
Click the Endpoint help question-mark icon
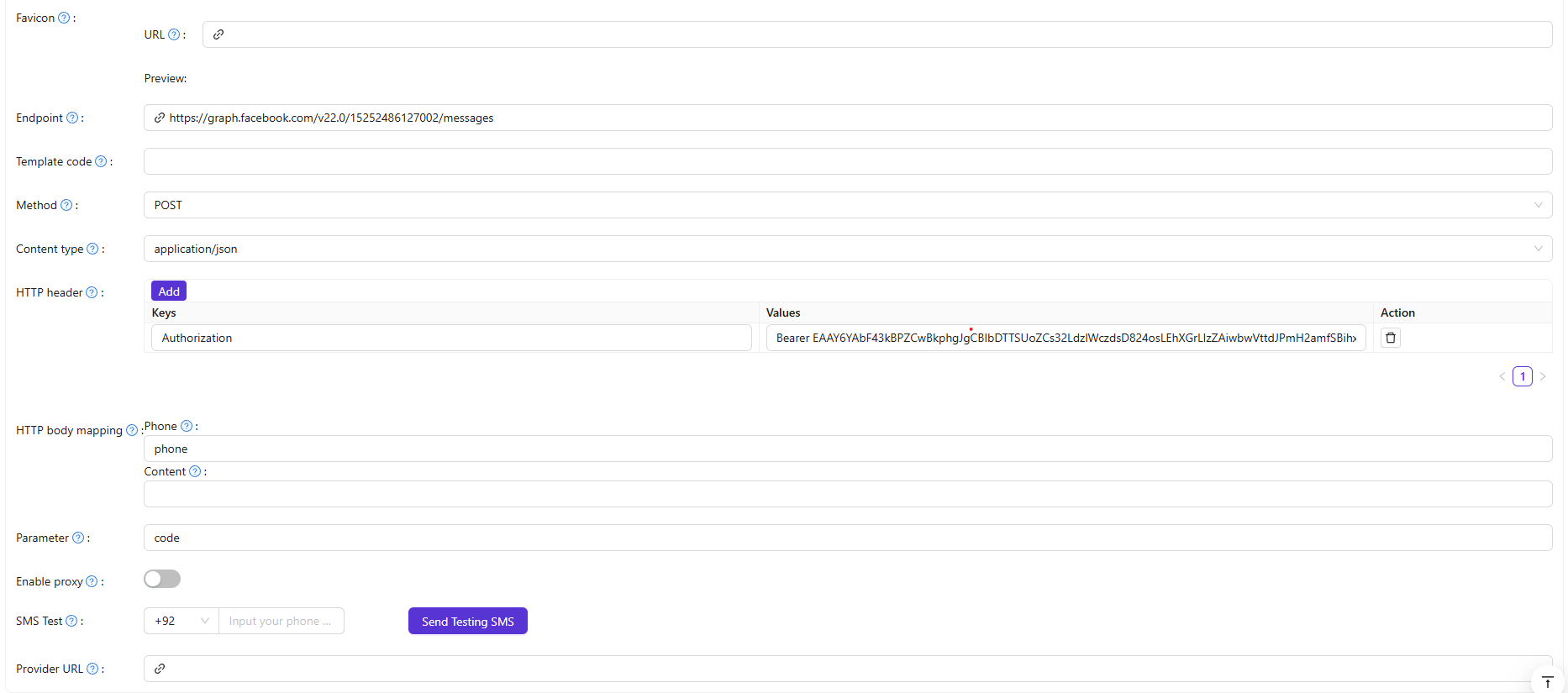pos(72,118)
